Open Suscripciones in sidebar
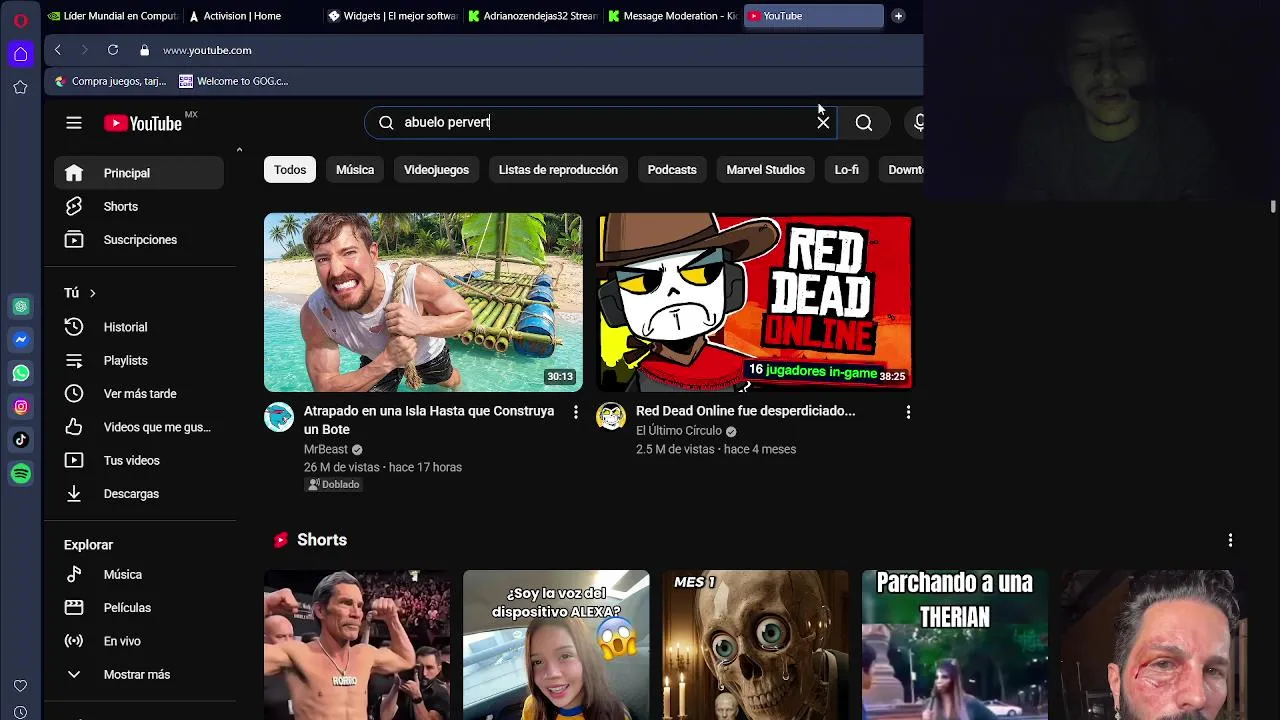This screenshot has height=720, width=1280. [x=139, y=240]
